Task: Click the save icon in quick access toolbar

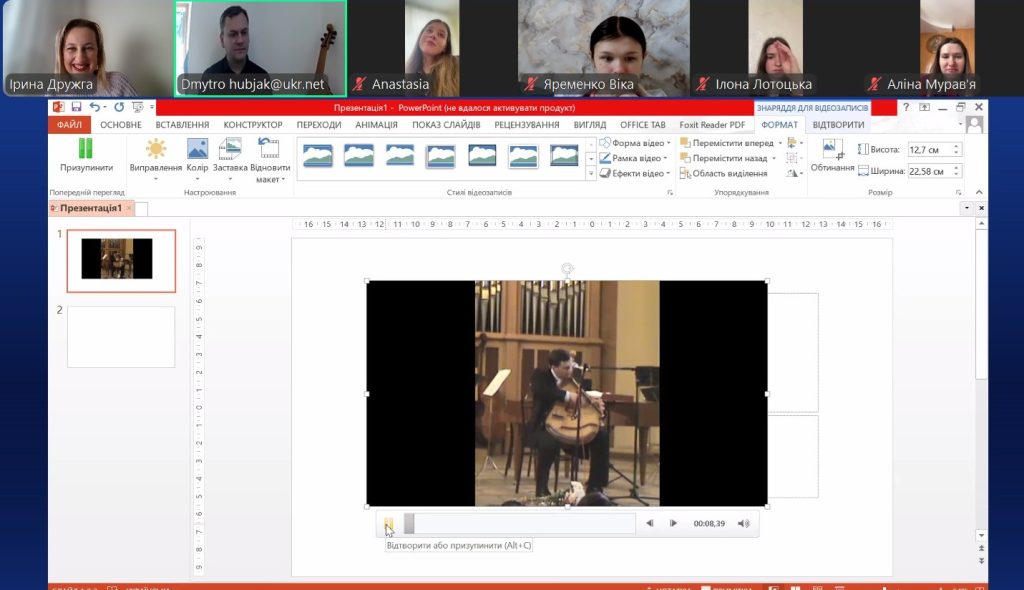Action: (76, 107)
